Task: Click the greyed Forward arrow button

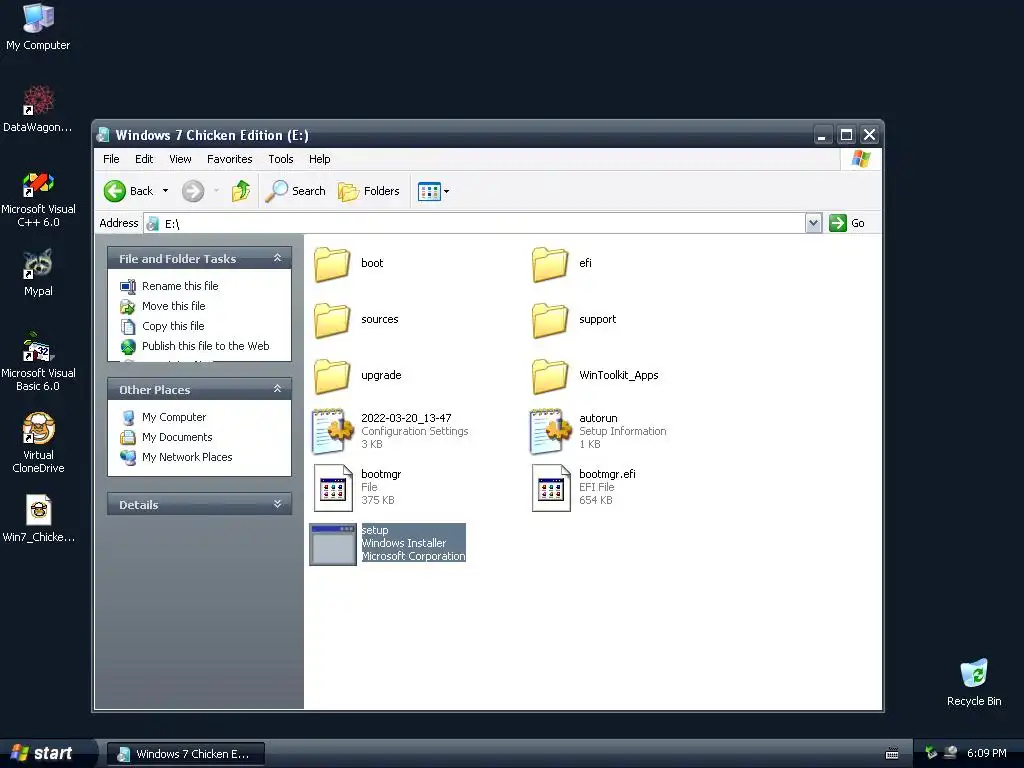Action: pyautogui.click(x=193, y=191)
